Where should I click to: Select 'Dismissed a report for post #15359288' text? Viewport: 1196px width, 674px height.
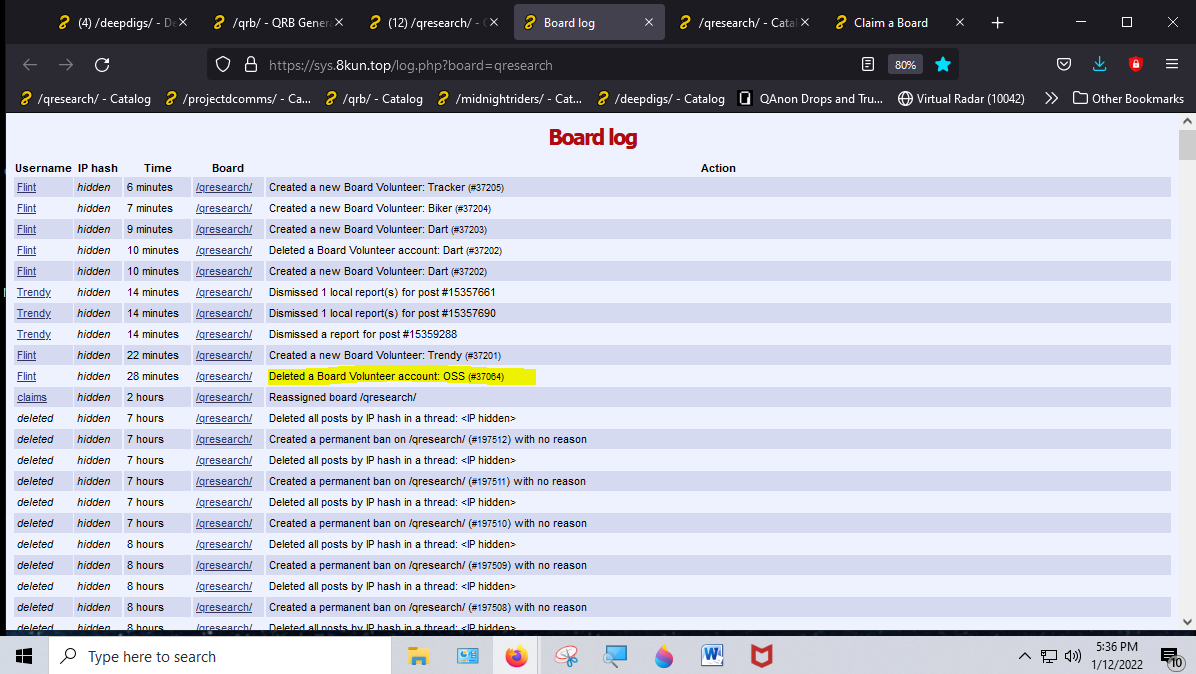pyautogui.click(x=363, y=335)
